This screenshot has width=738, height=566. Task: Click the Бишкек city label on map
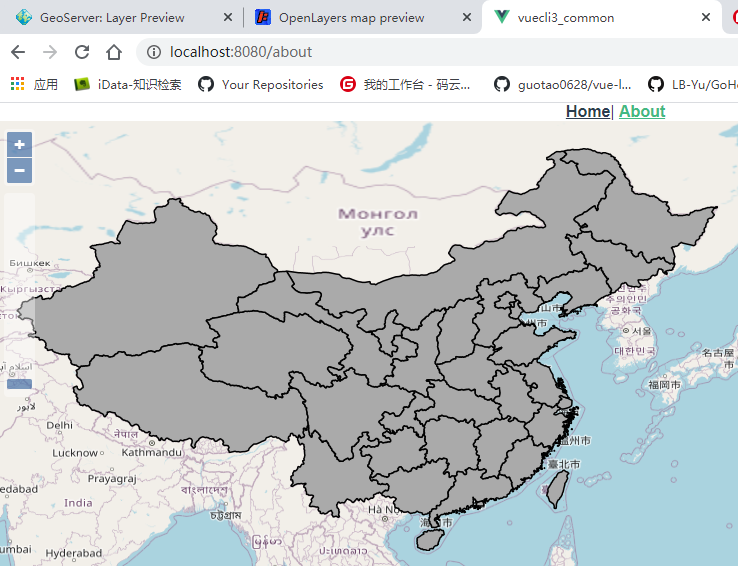pos(30,263)
